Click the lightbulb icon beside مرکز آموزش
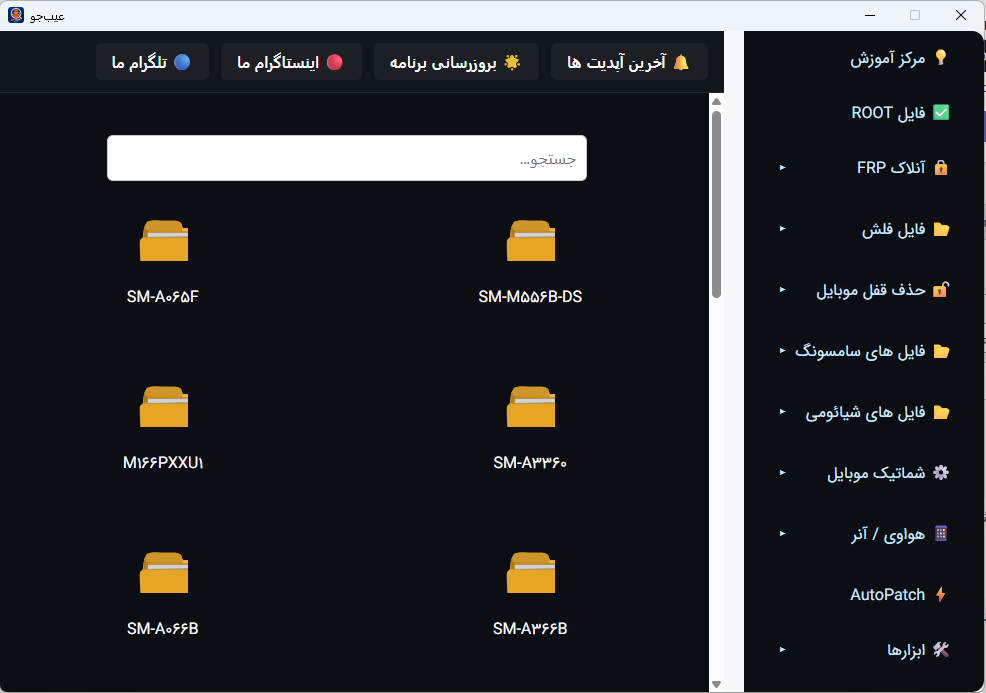 [941, 57]
